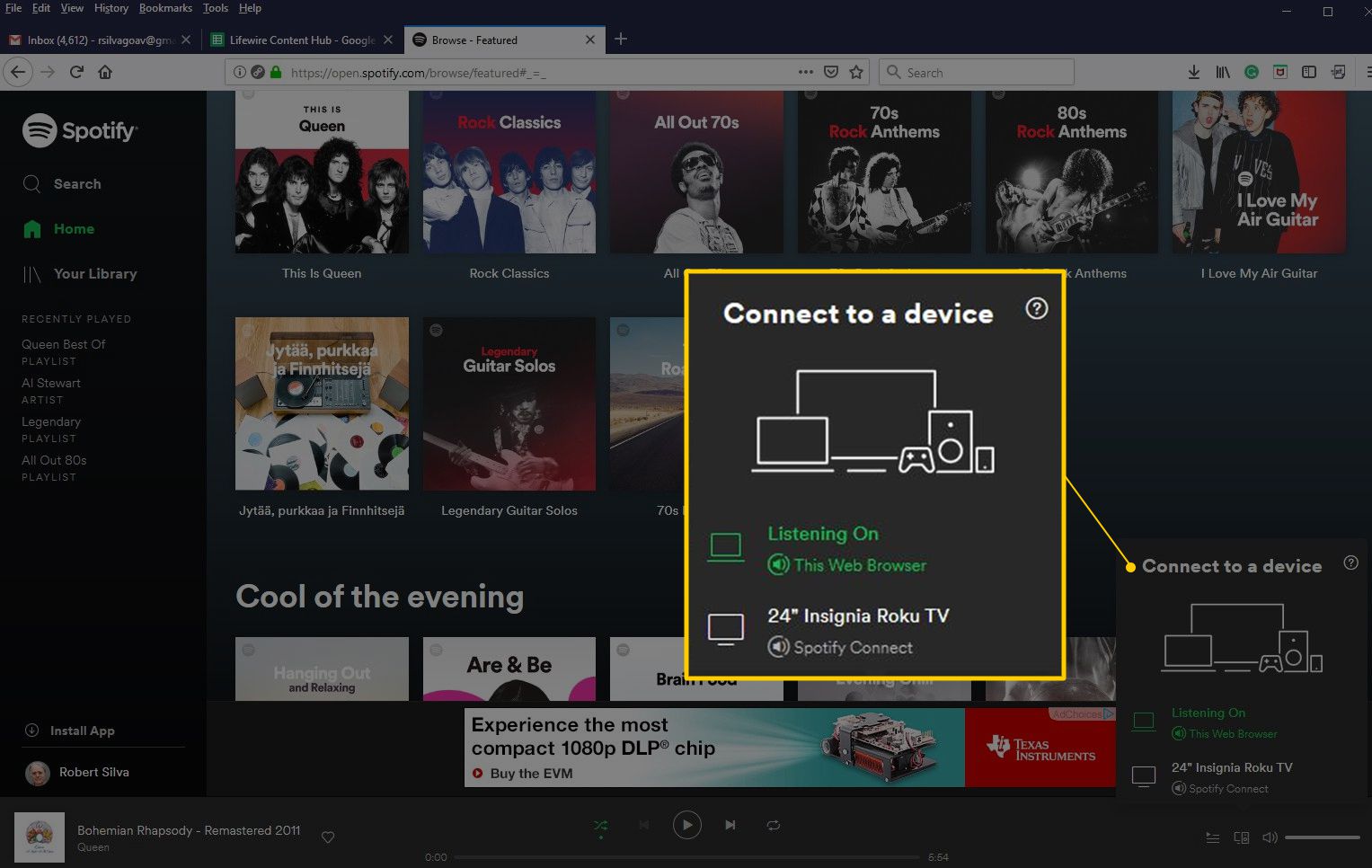Open Robert Silva's profile avatar
1372x868 pixels.
pyautogui.click(x=38, y=773)
